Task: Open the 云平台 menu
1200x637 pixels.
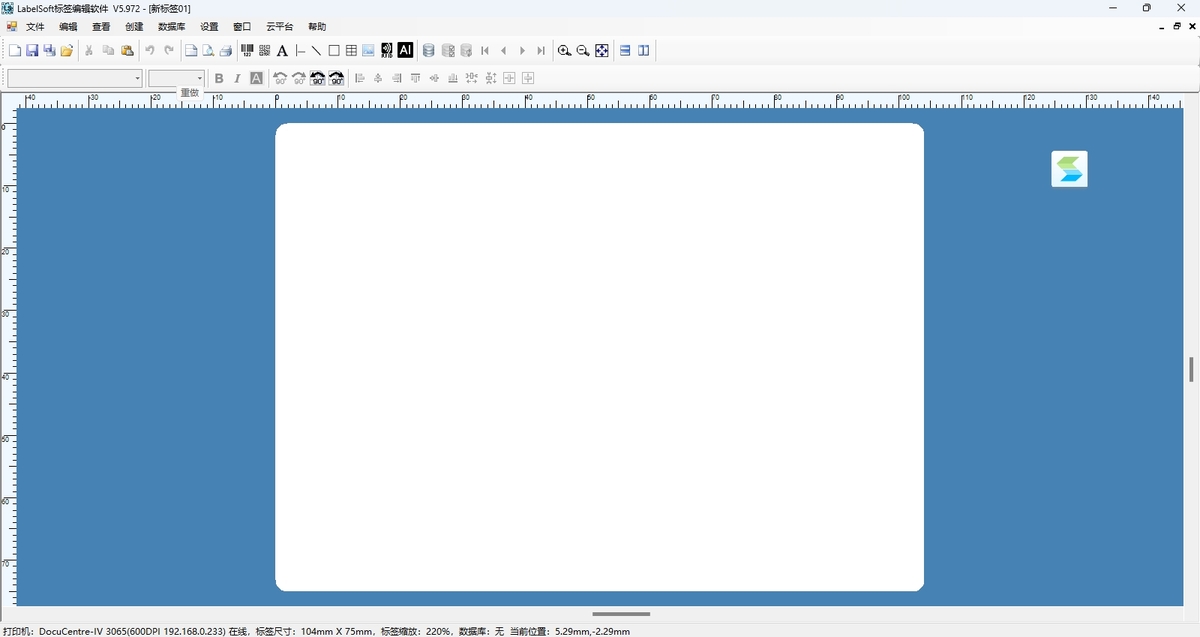Action: [279, 27]
